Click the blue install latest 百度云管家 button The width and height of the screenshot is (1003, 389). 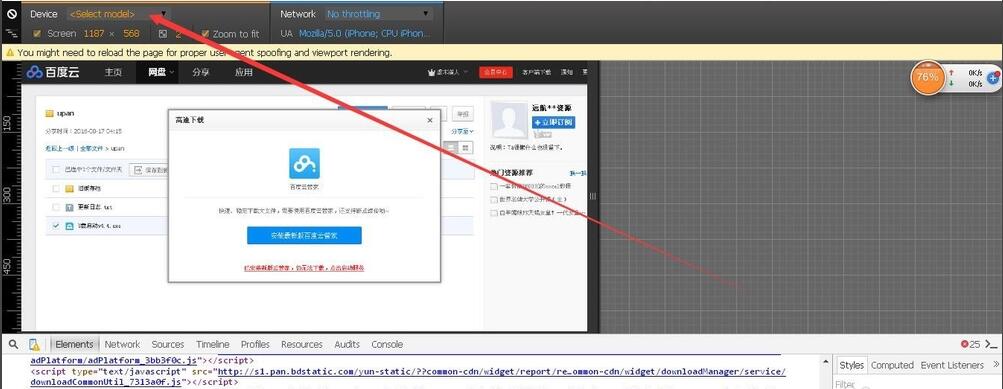(x=304, y=235)
